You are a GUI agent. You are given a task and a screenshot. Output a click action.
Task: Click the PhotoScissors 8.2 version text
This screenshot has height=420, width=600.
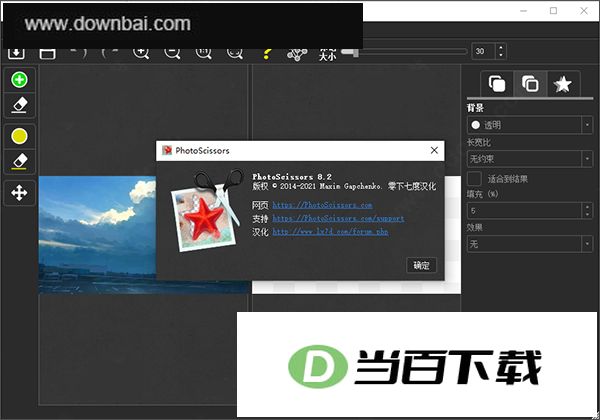tap(292, 177)
